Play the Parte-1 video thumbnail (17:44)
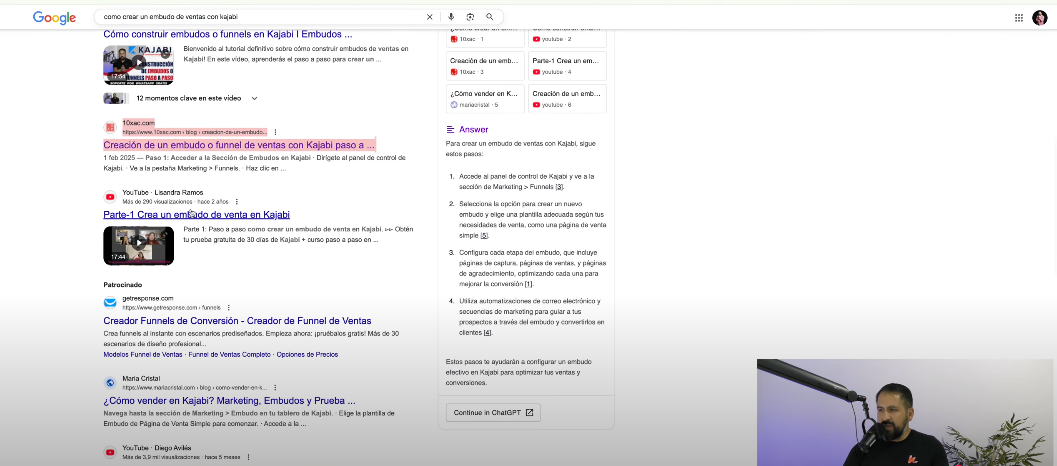The height and width of the screenshot is (466, 1057). pos(138,245)
